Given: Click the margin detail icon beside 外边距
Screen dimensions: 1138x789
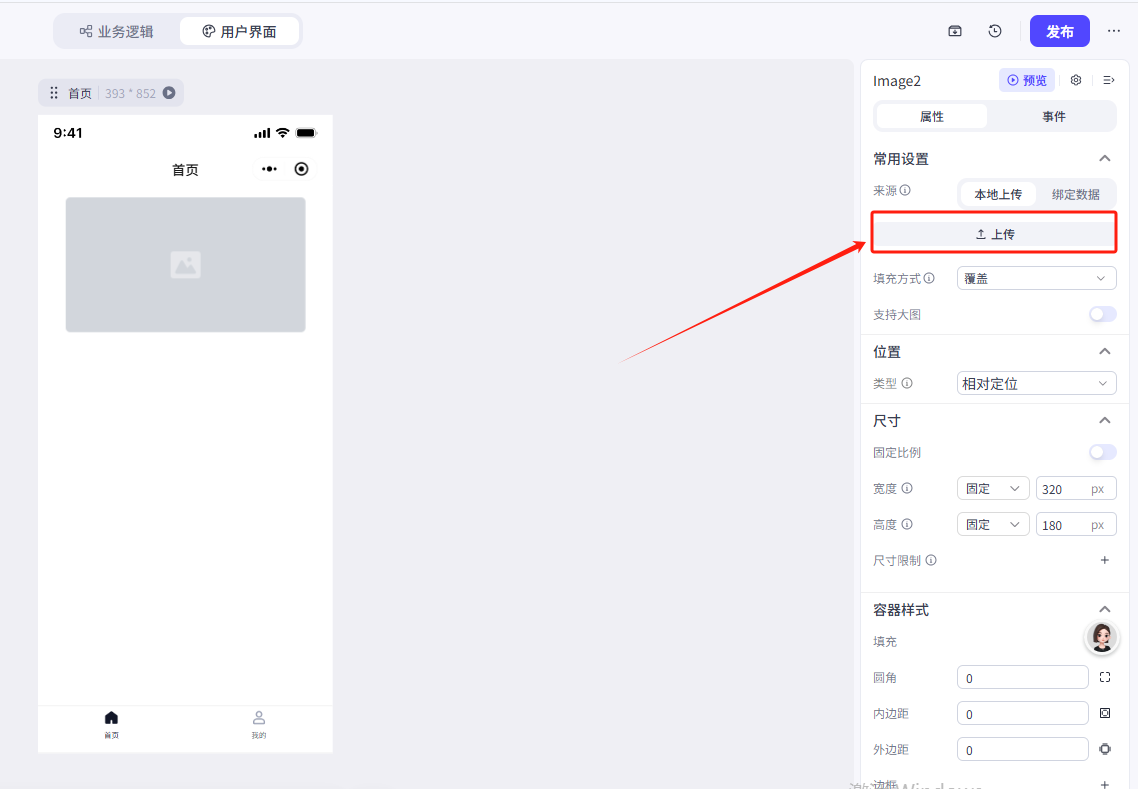Looking at the screenshot, I should (1105, 749).
